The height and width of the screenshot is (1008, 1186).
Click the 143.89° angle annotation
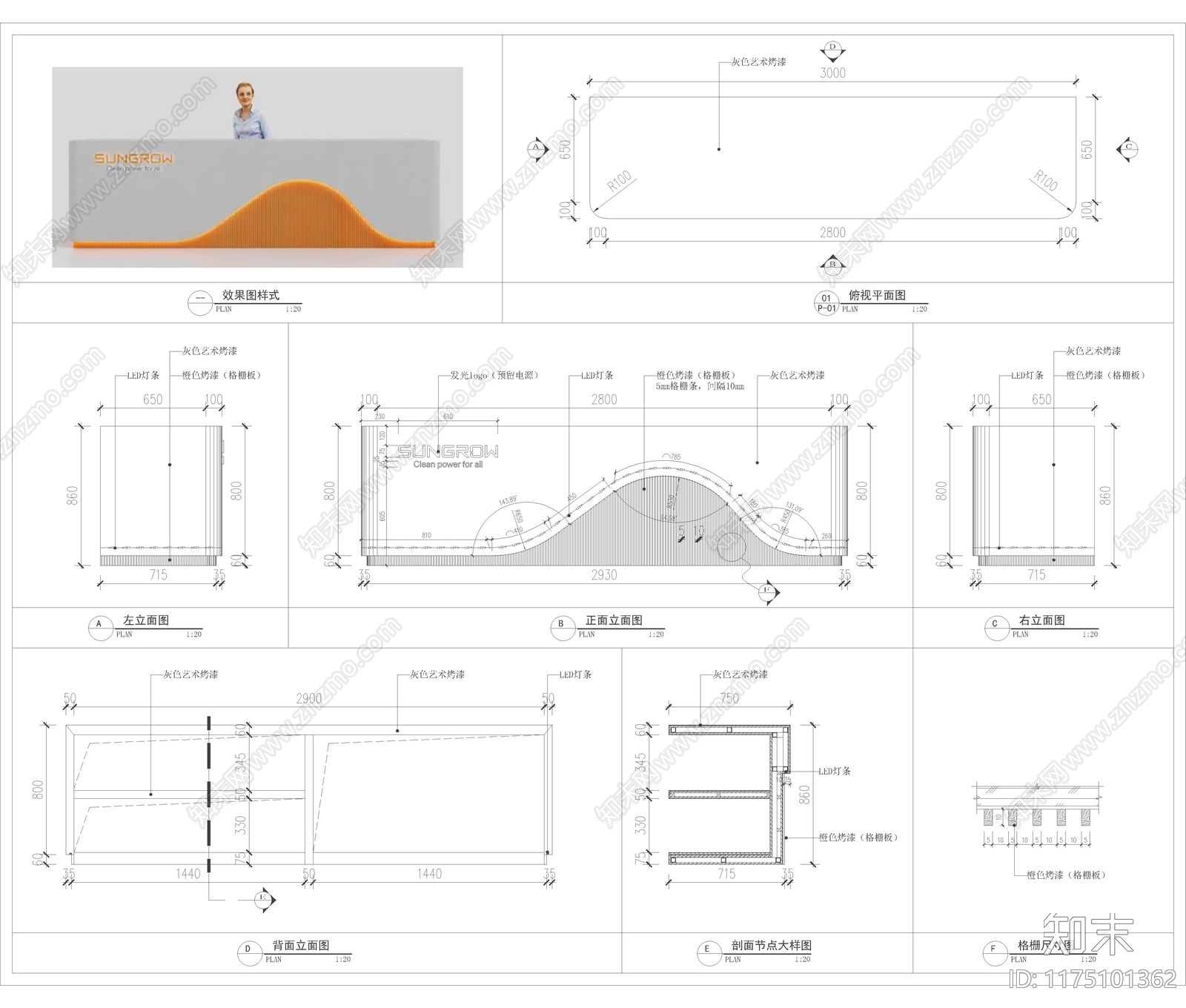click(x=508, y=502)
